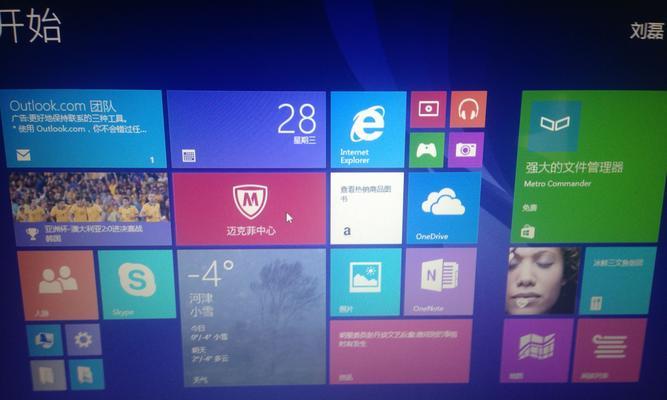Open the purple Camera tile
This screenshot has width=667, height=400.
point(466,150)
